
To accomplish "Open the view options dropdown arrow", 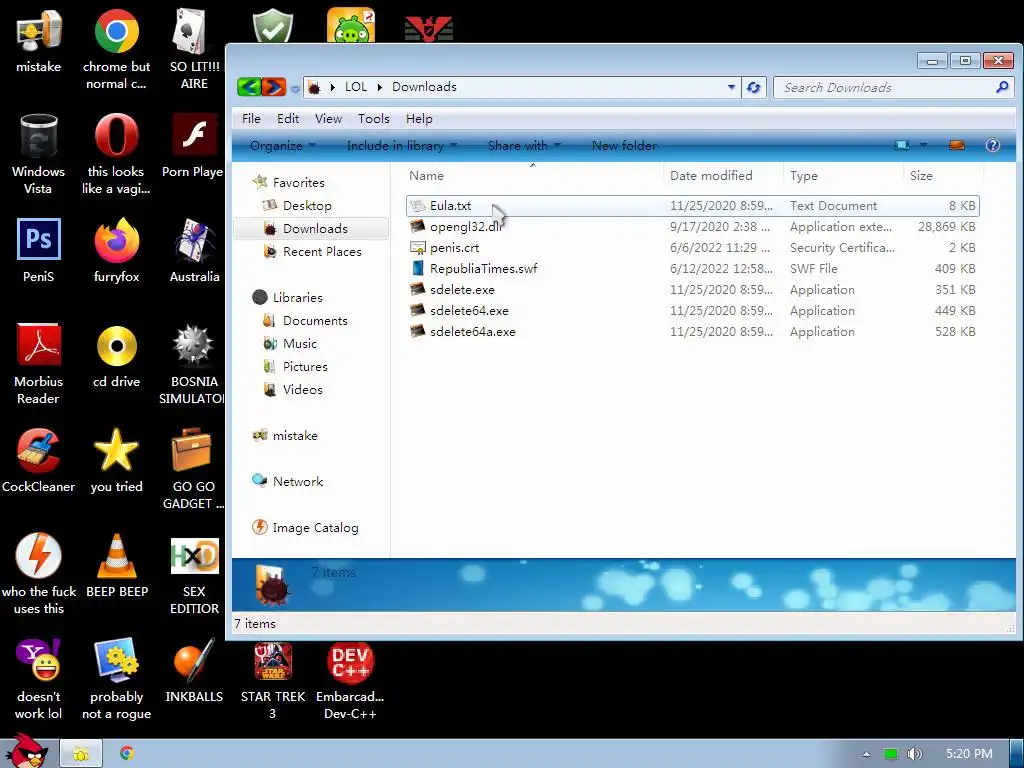I will [923, 145].
